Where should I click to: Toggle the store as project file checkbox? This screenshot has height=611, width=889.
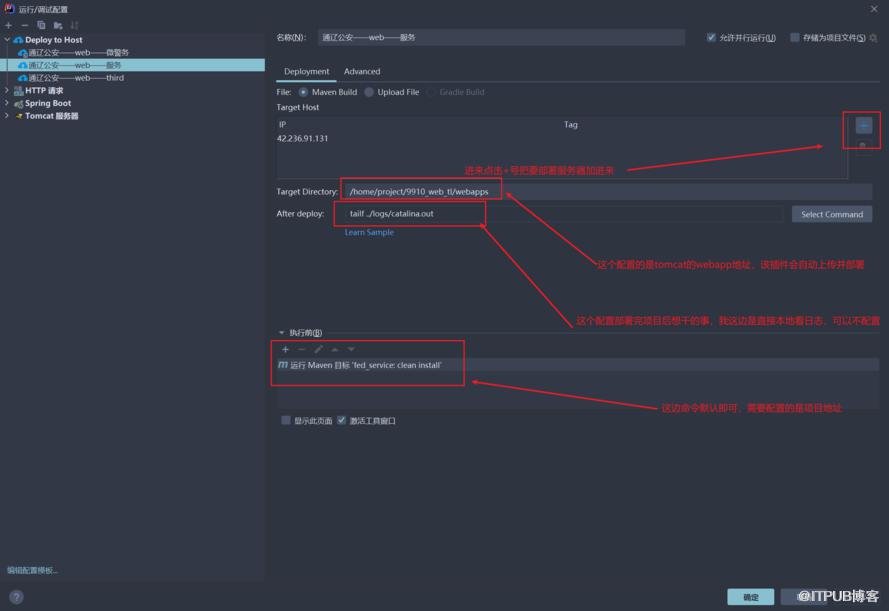[794, 37]
